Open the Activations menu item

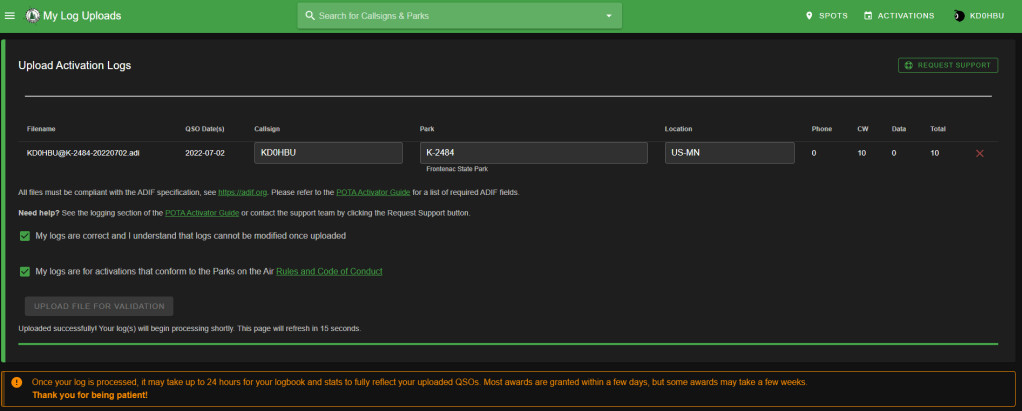point(905,16)
